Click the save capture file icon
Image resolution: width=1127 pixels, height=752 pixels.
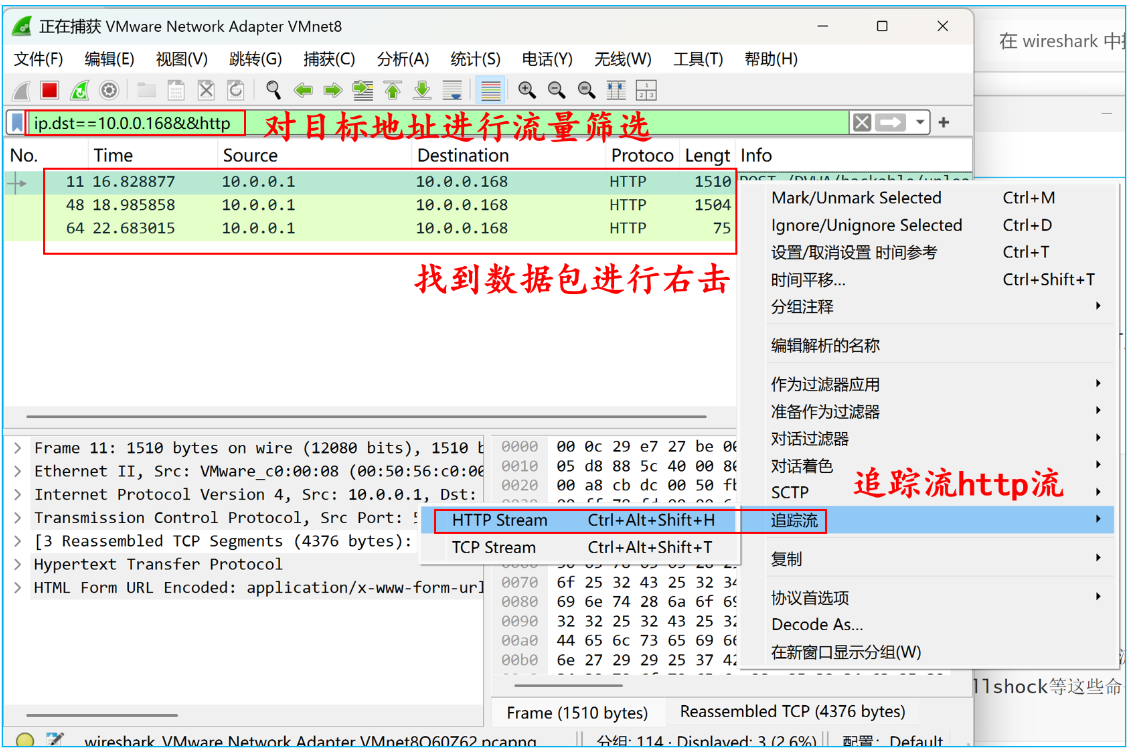176,91
